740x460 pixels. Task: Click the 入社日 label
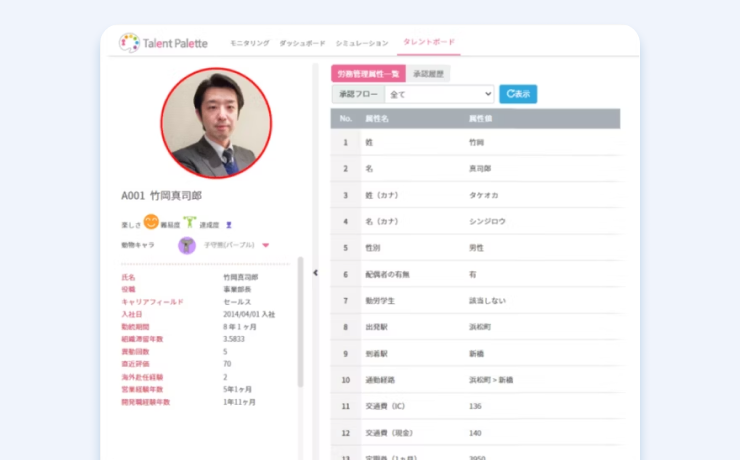pos(132,314)
